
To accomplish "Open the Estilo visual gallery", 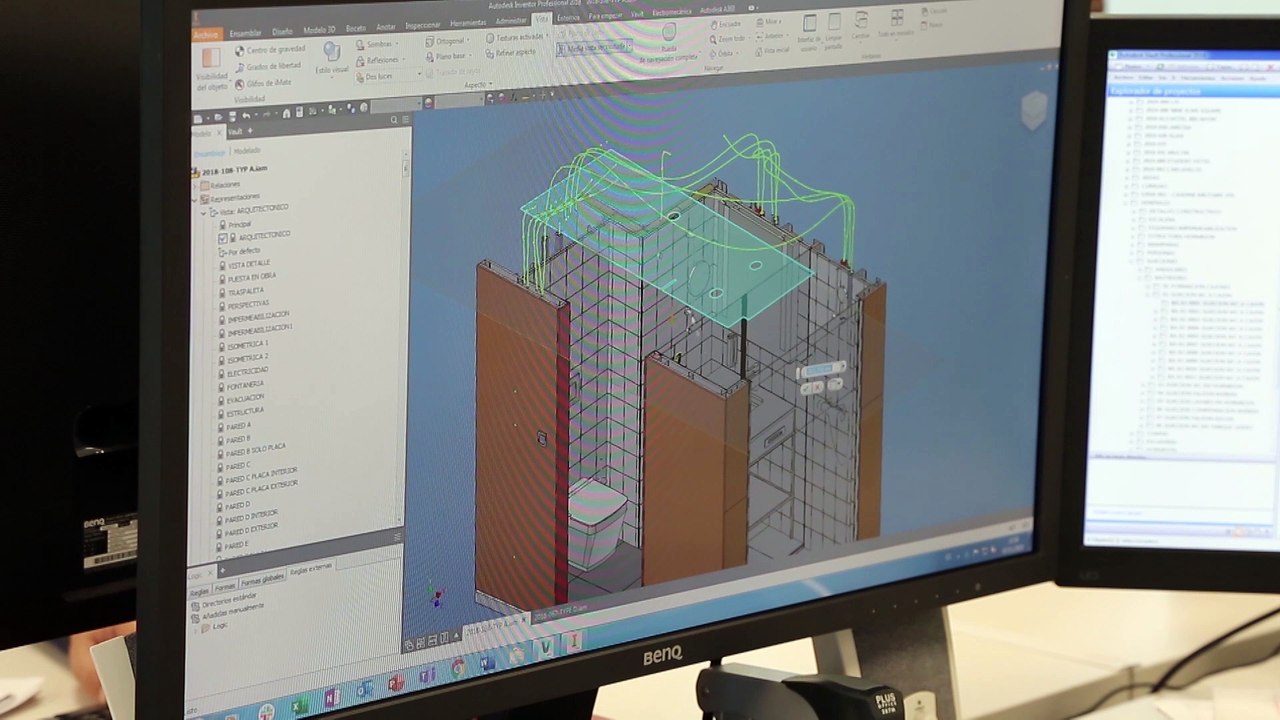I will tap(331, 57).
